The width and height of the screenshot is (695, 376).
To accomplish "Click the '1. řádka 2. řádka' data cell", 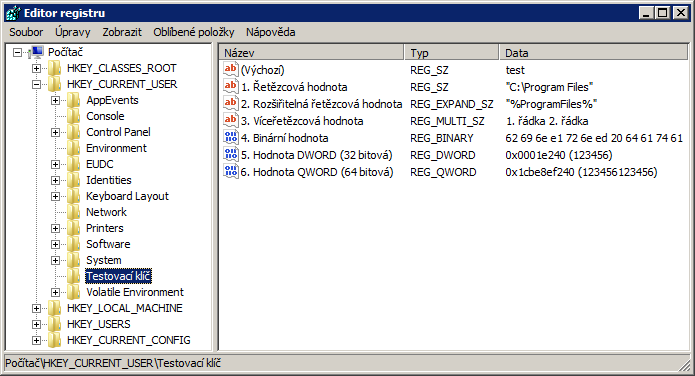I will 547,121.
